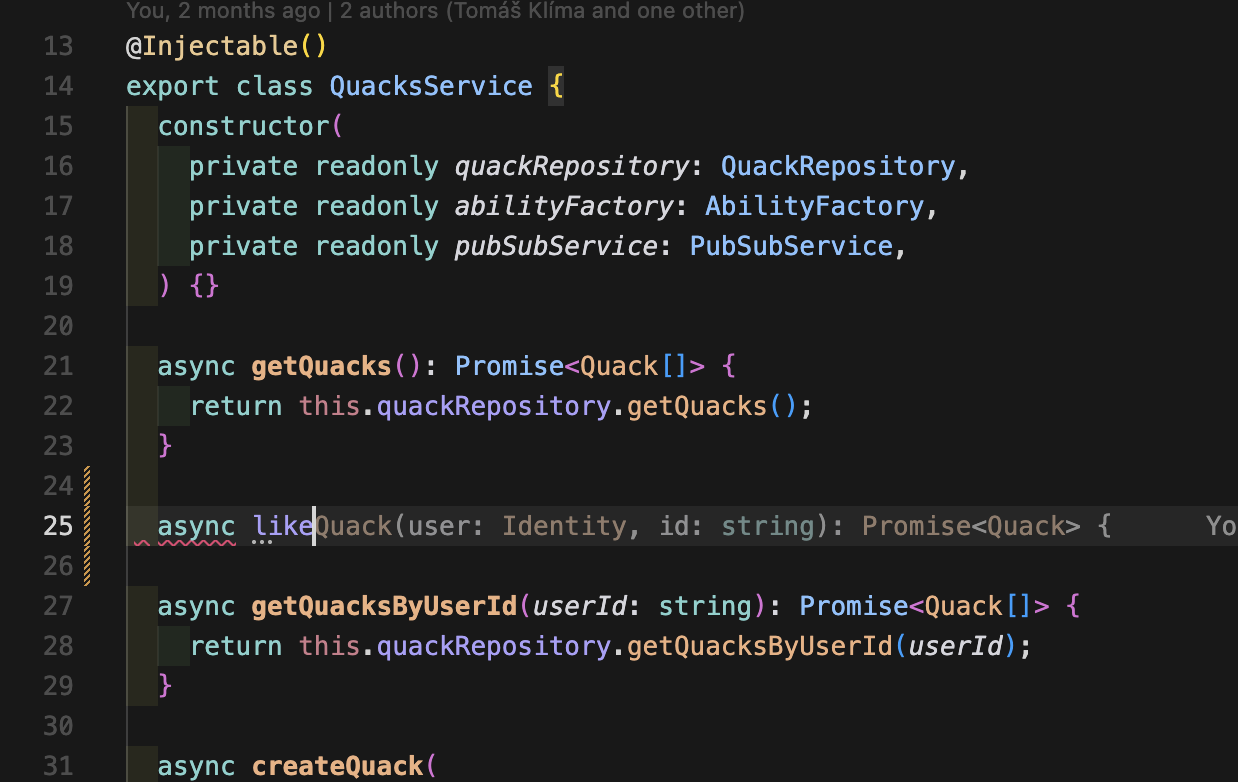
Task: Click the PubSubService type annotation
Action: click(x=790, y=246)
